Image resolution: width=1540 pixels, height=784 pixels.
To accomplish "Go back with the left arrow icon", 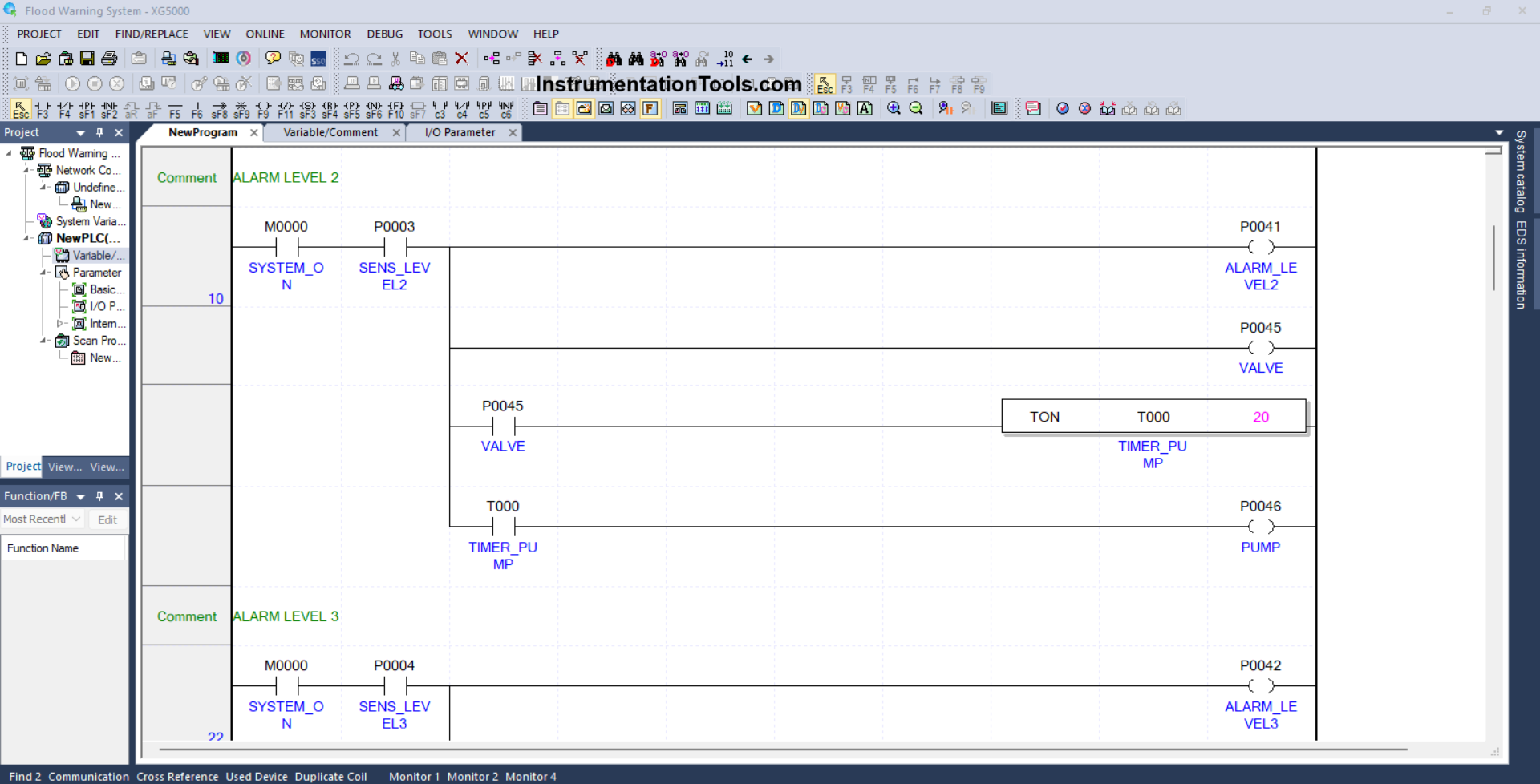I will pyautogui.click(x=747, y=59).
